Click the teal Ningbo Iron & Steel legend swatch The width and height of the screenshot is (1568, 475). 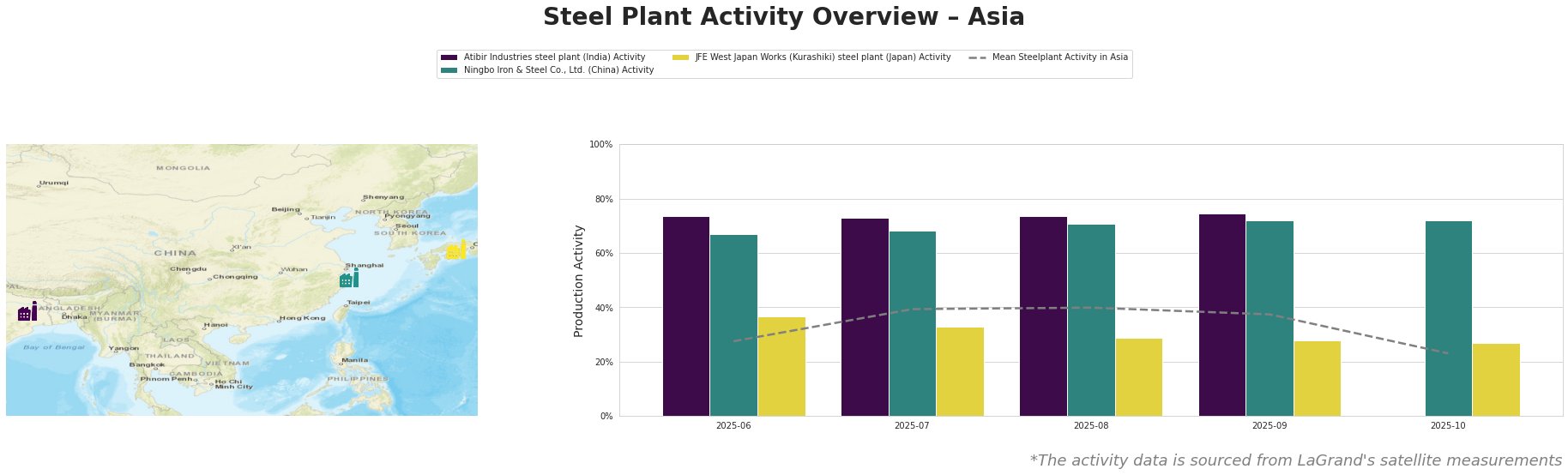pos(449,70)
